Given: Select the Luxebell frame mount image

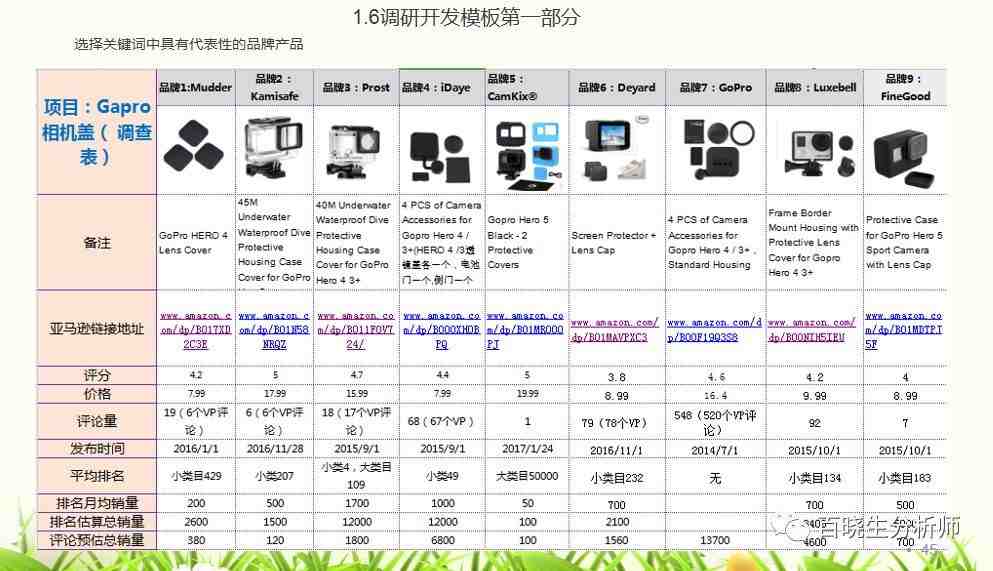Looking at the screenshot, I should point(819,154).
